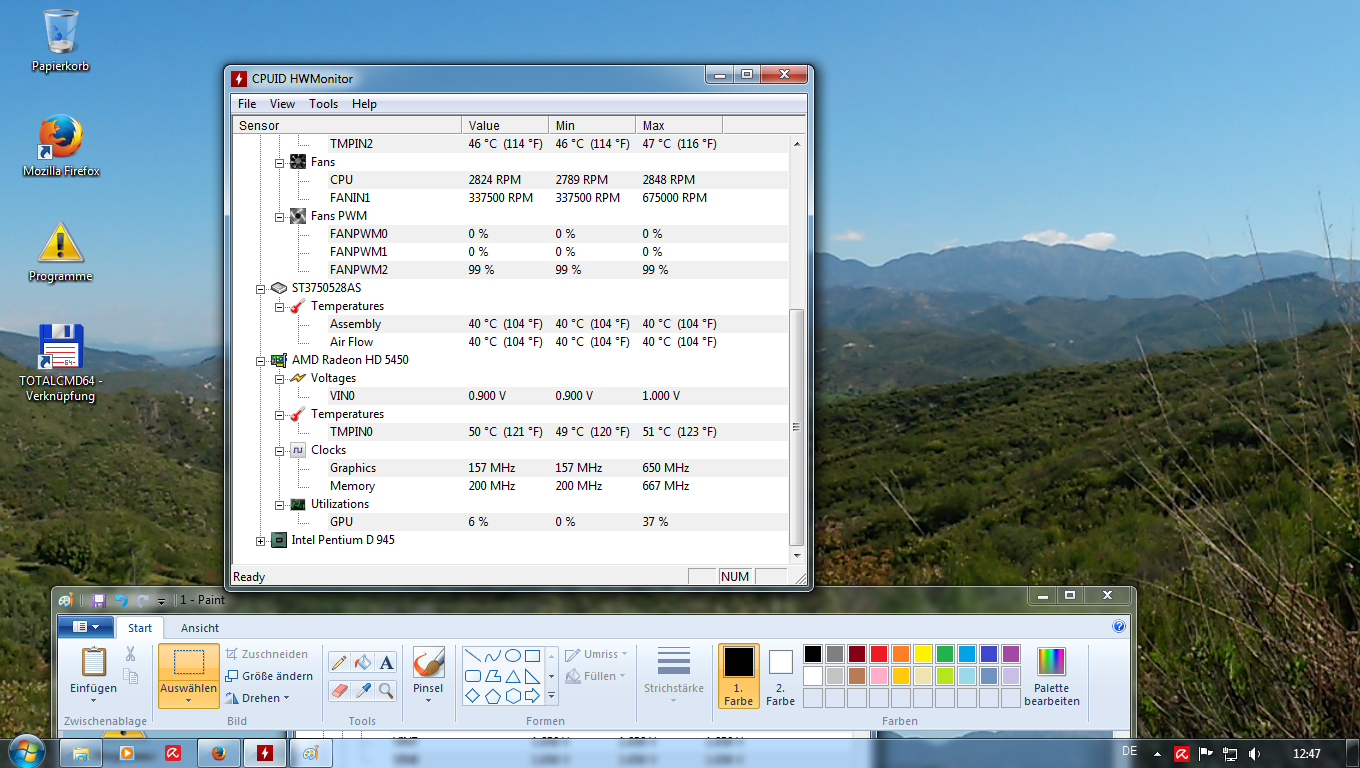Viewport: 1360px width, 768px height.
Task: Select the Pencil tool in Paint
Action: [339, 662]
